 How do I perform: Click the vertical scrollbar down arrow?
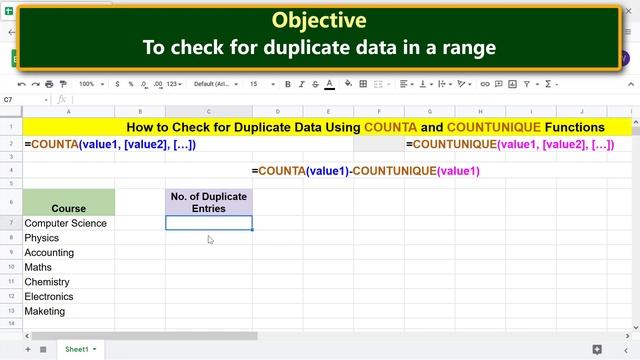tap(636, 327)
